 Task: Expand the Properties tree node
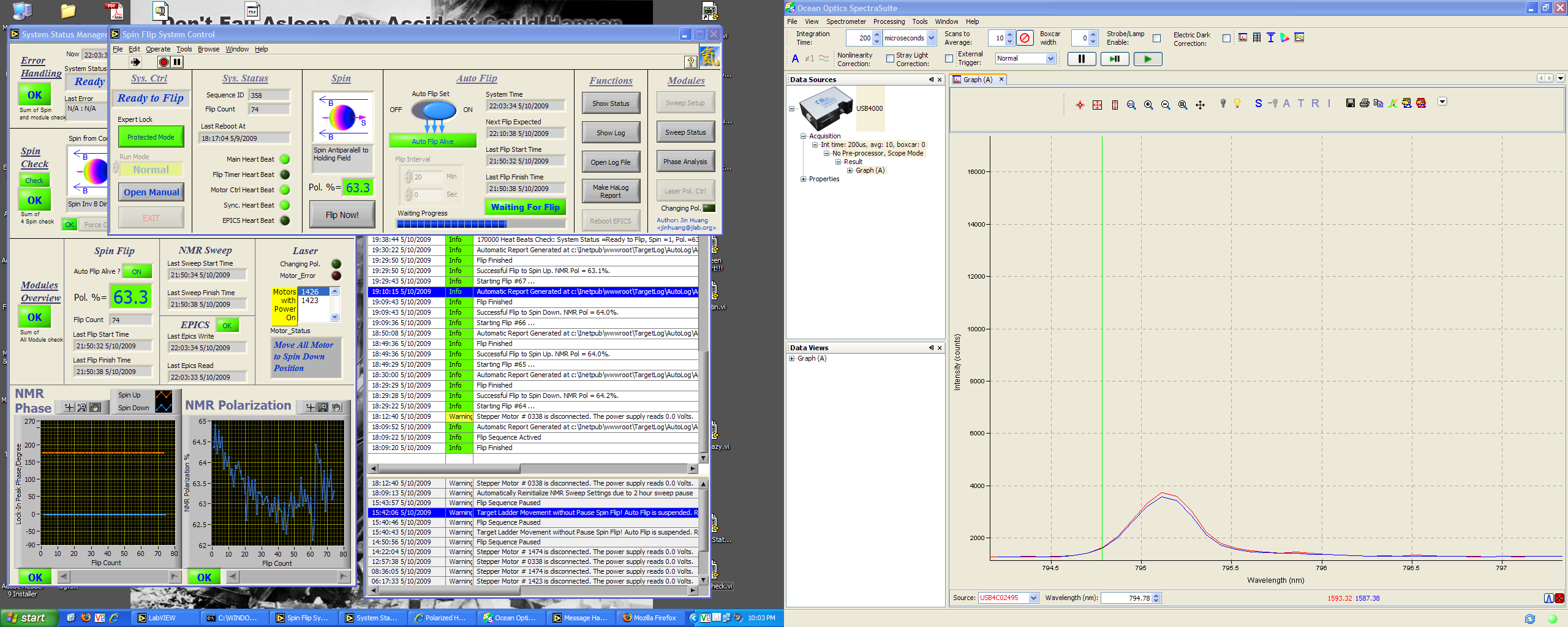pos(803,179)
